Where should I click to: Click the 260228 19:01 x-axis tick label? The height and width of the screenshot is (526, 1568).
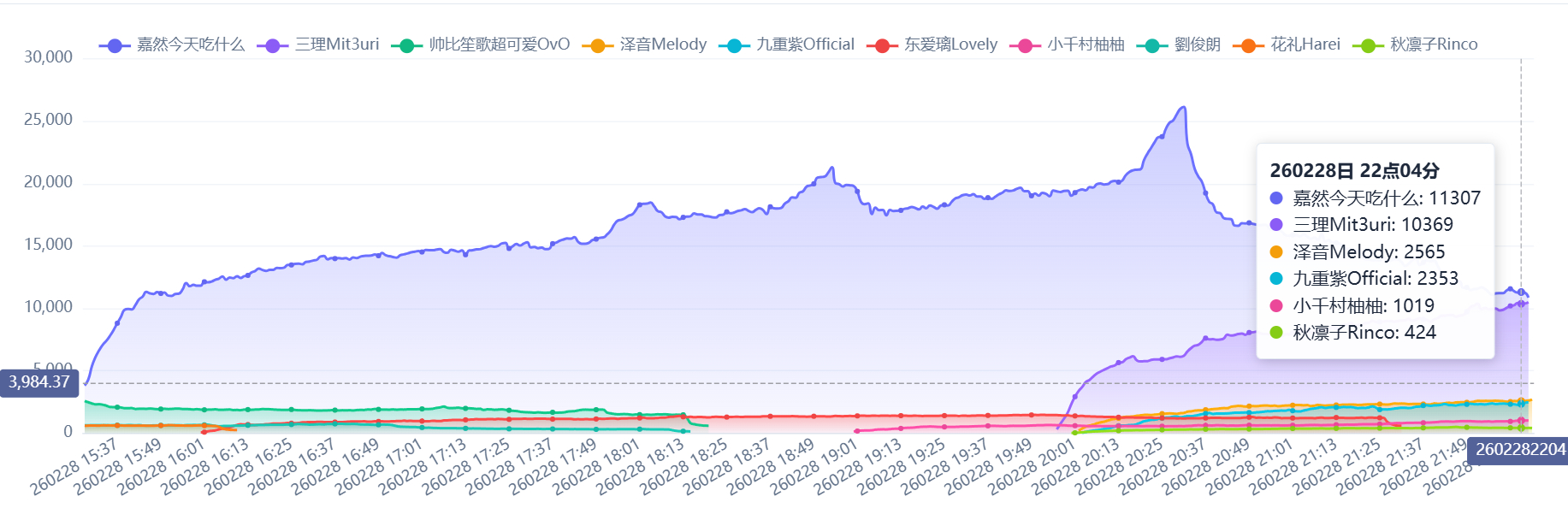tap(814, 467)
